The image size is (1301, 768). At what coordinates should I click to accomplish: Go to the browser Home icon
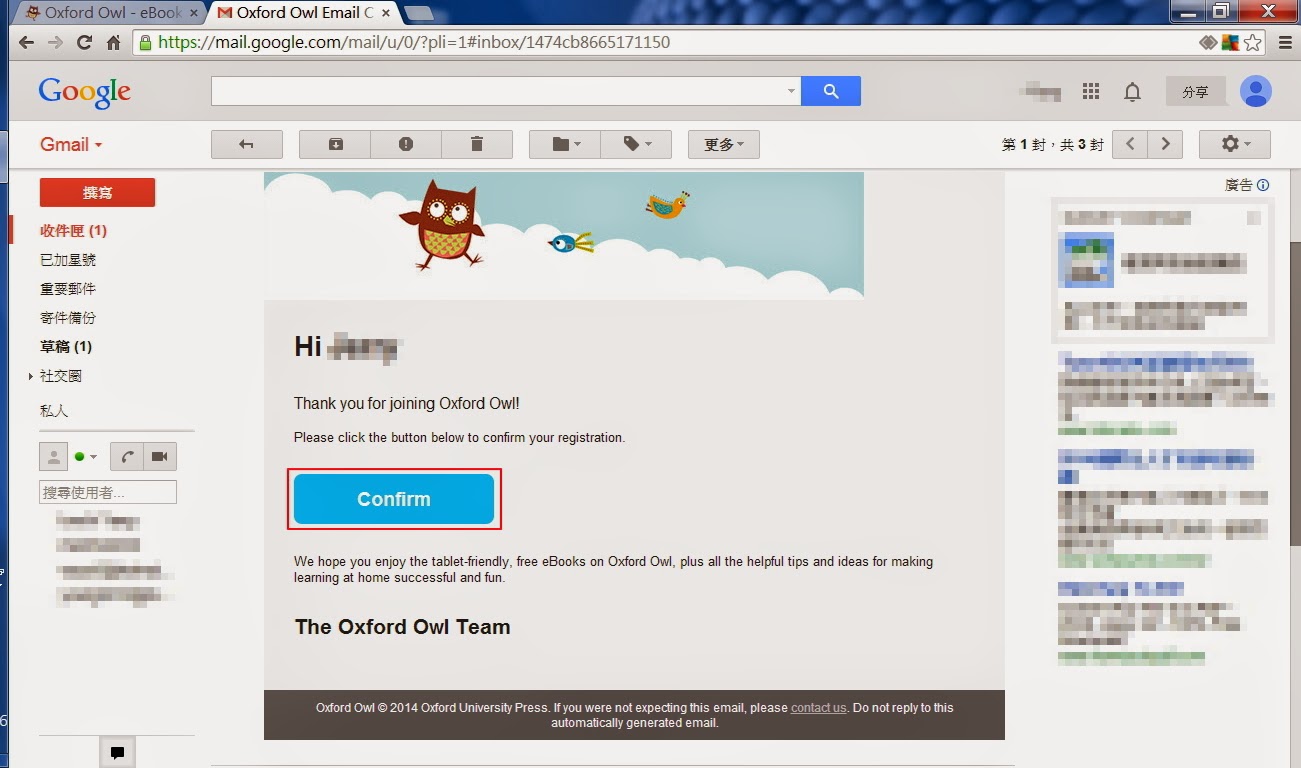tap(113, 43)
